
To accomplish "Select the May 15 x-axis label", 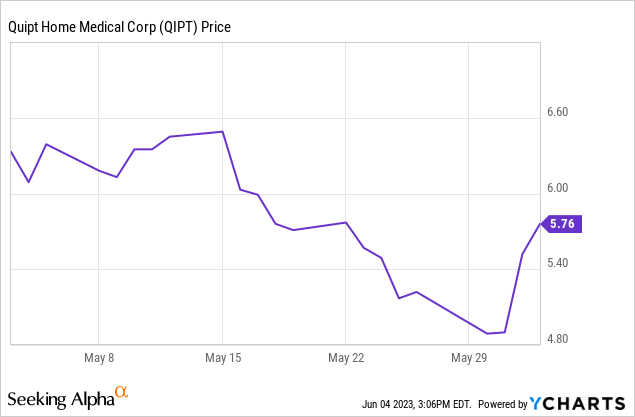I will point(222,357).
